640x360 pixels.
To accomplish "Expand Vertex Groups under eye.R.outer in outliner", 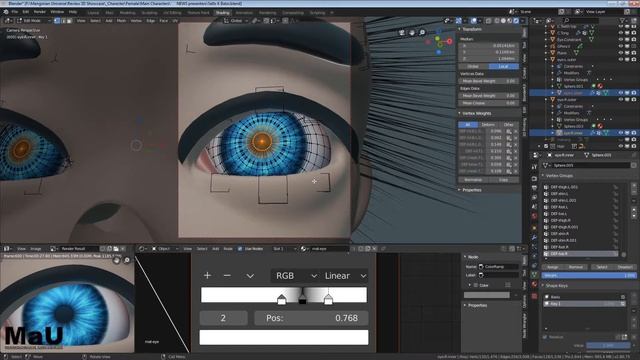I will coord(553,120).
